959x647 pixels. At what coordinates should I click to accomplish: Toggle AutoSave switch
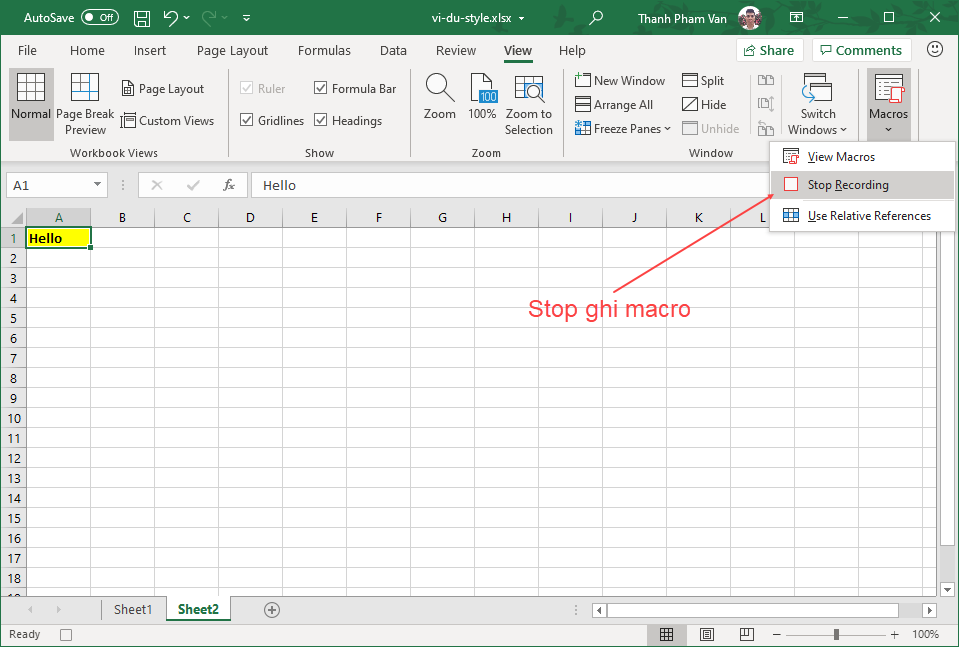pos(100,18)
